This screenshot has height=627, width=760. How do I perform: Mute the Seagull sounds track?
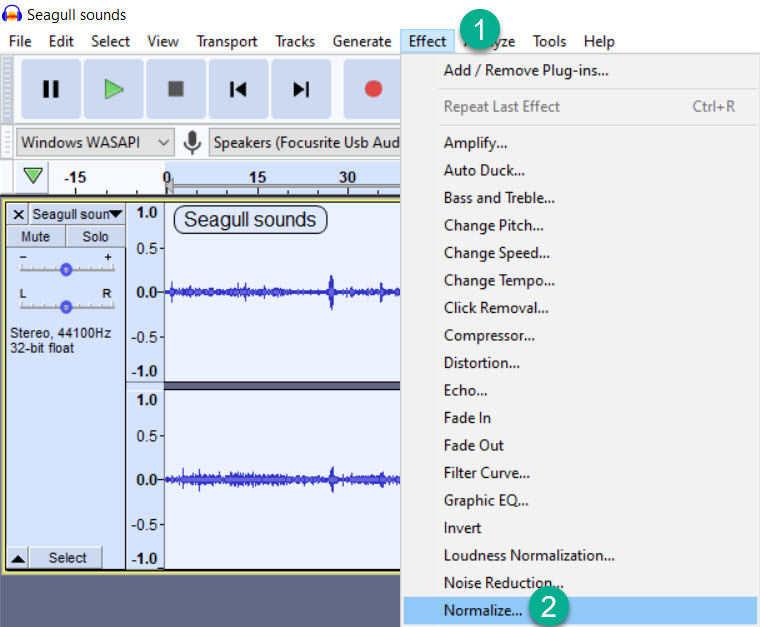(35, 236)
